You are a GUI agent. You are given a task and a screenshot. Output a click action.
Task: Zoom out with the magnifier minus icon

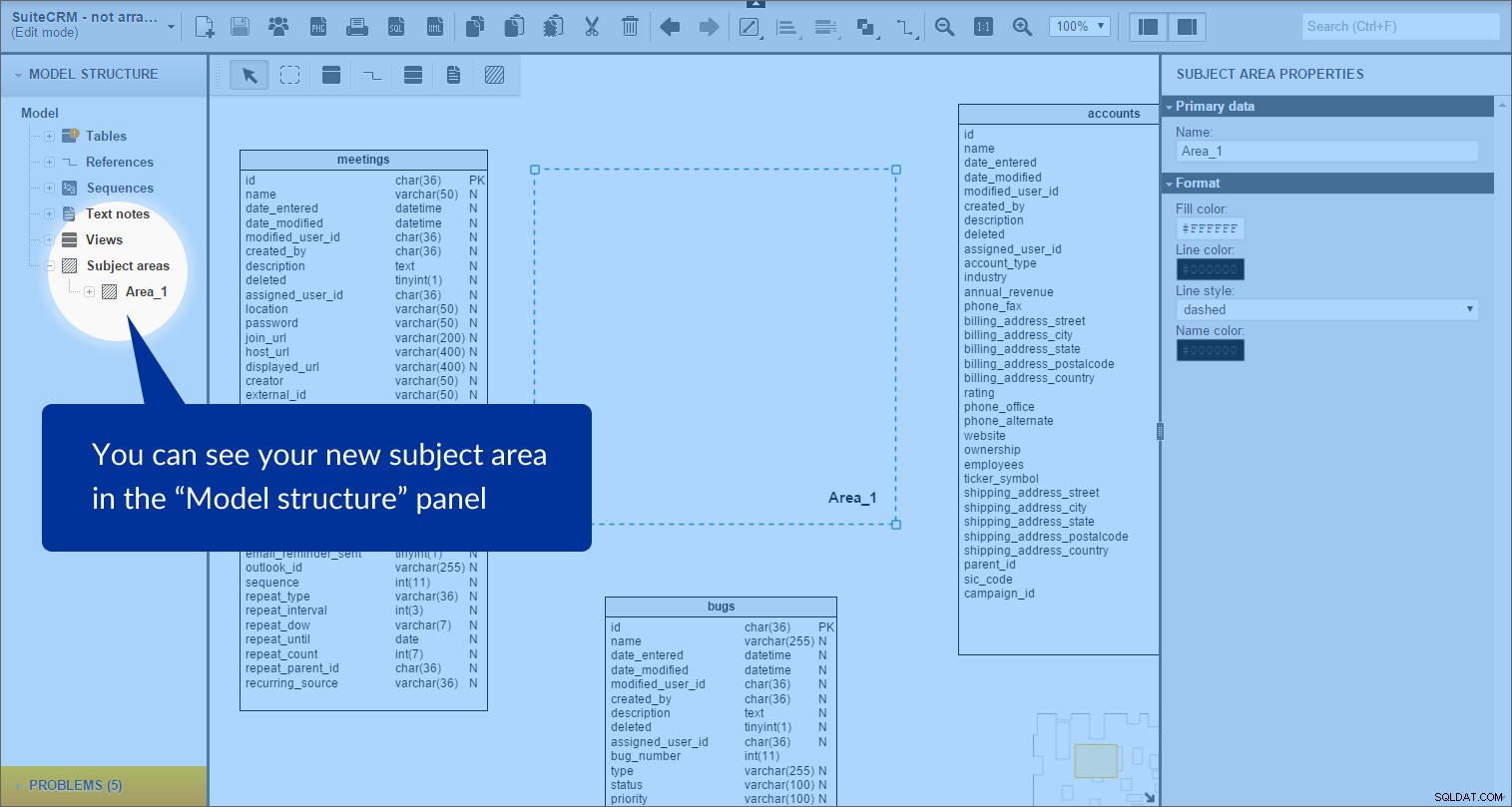(944, 27)
